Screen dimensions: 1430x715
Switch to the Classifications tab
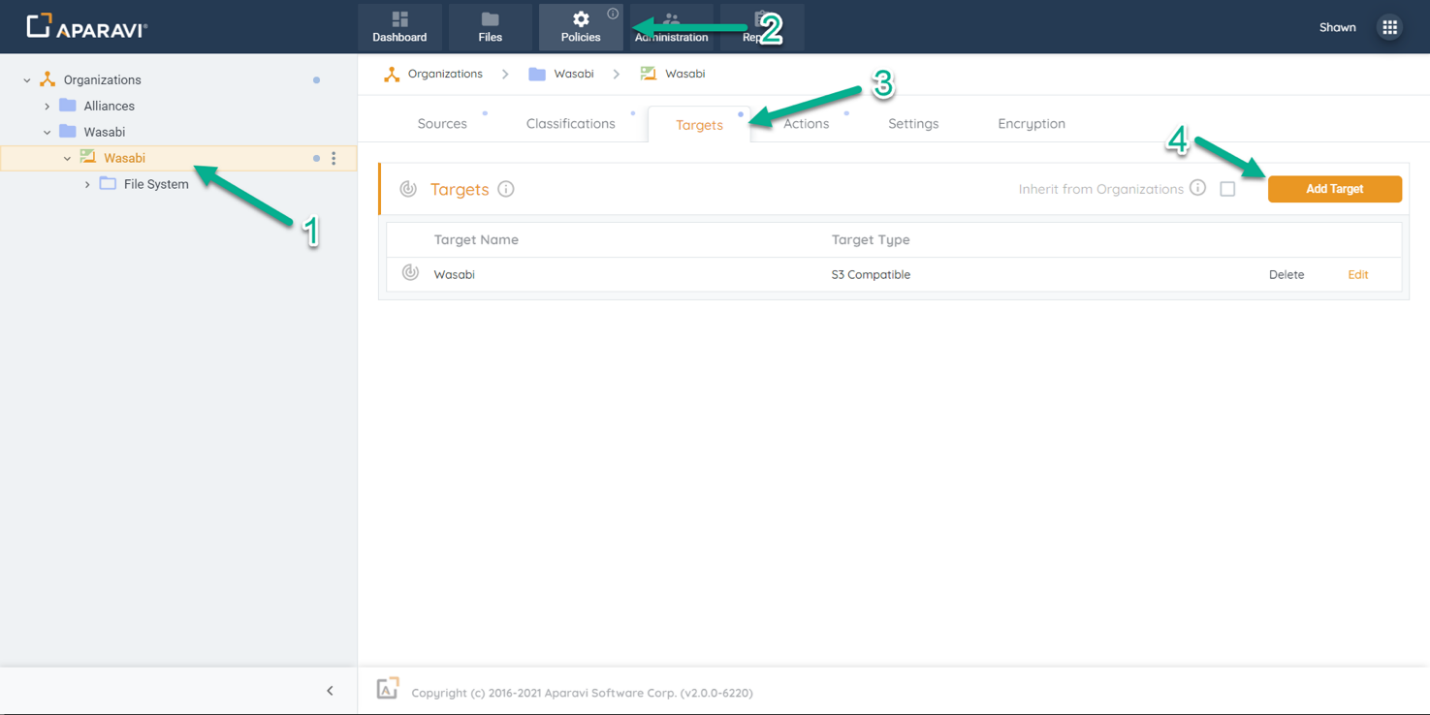[x=571, y=124]
